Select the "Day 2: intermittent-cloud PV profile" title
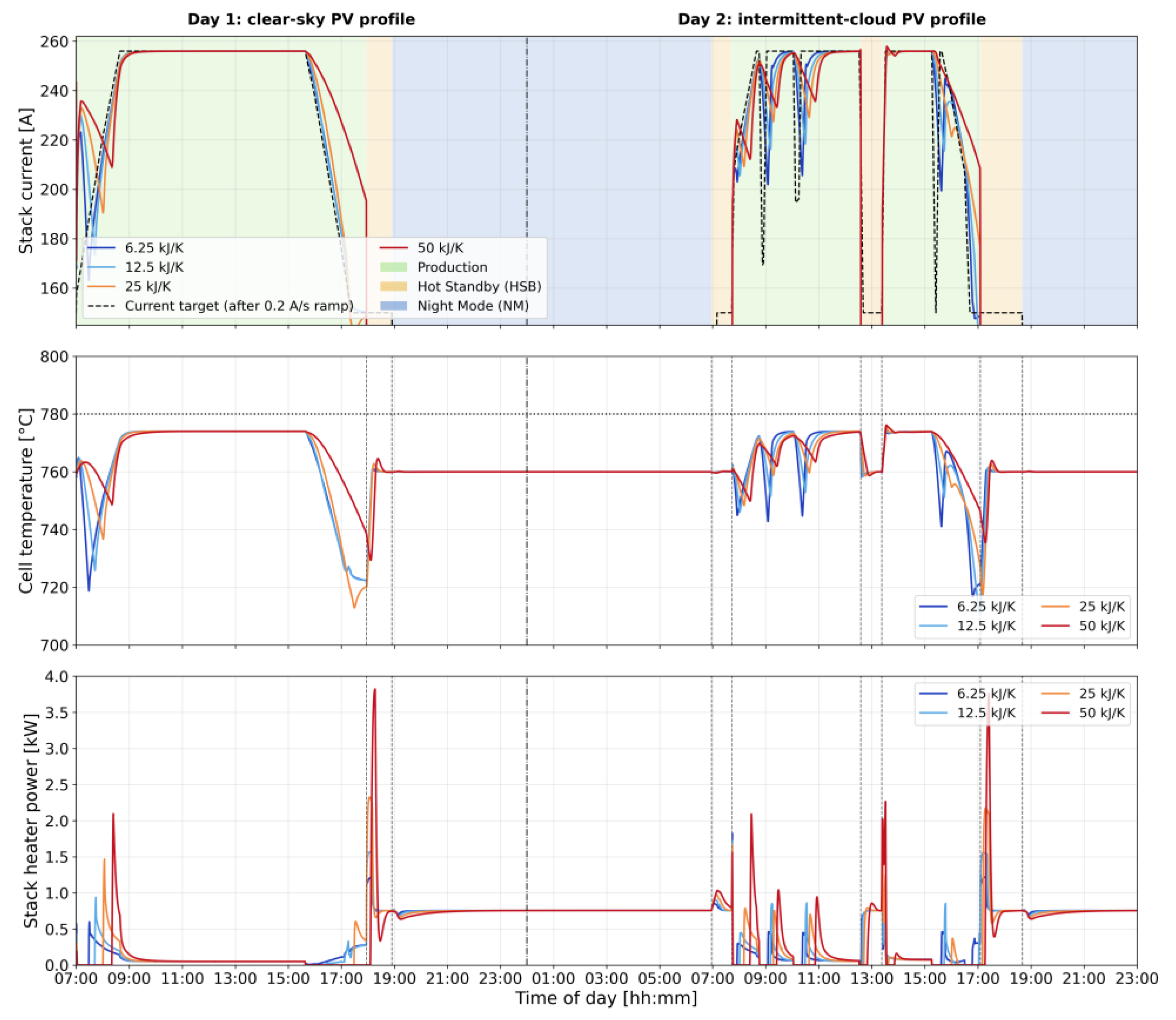1176x1020 pixels. [x=832, y=19]
